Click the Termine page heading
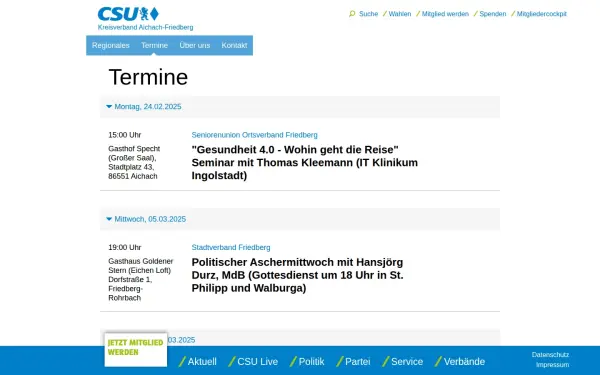The width and height of the screenshot is (600, 375). [x=148, y=77]
